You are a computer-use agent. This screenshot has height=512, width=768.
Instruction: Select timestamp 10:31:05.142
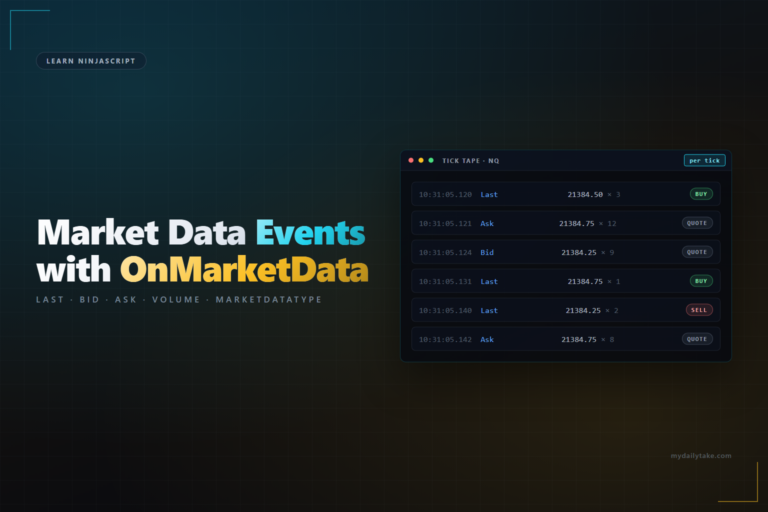[x=445, y=339]
